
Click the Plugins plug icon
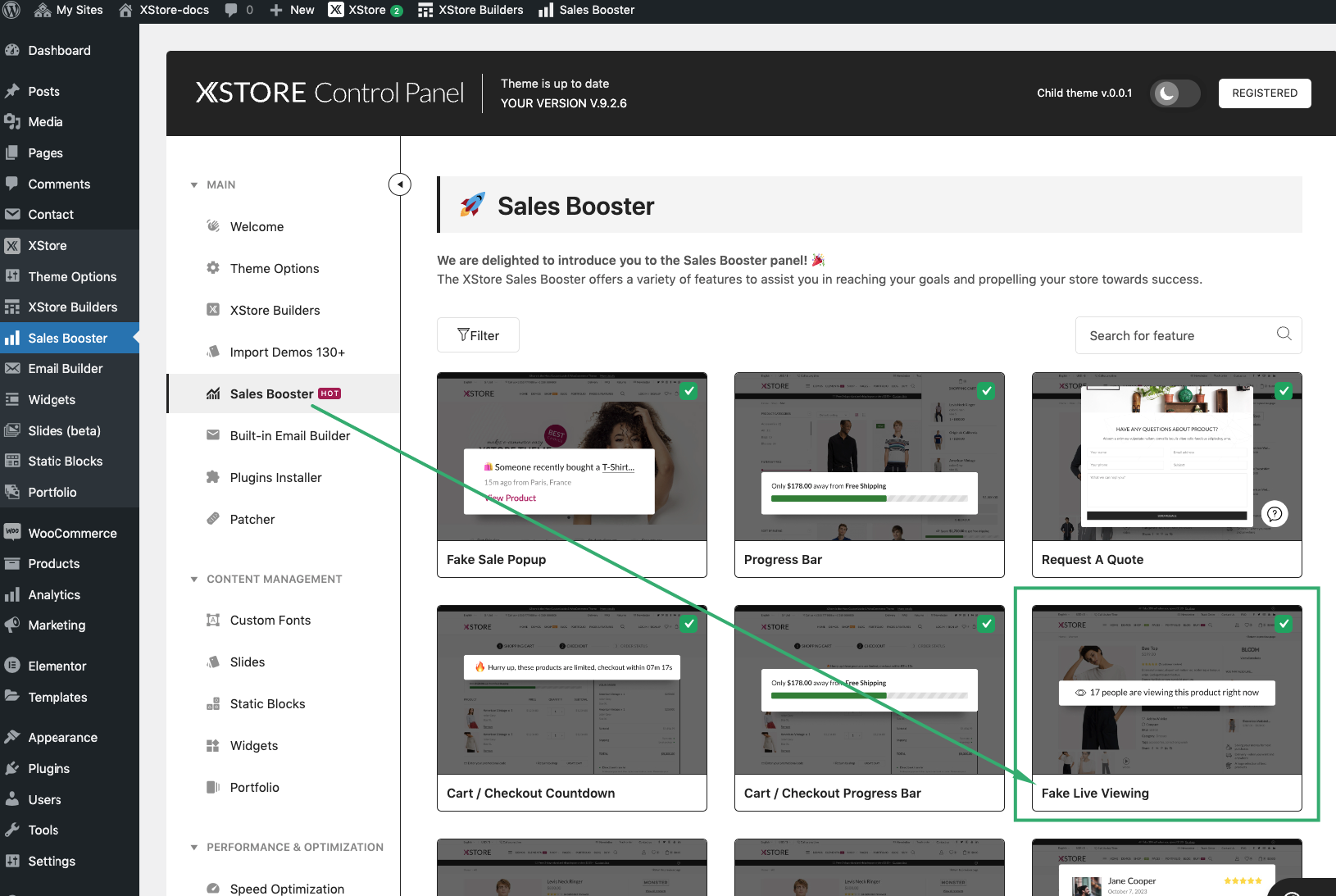(x=12, y=768)
